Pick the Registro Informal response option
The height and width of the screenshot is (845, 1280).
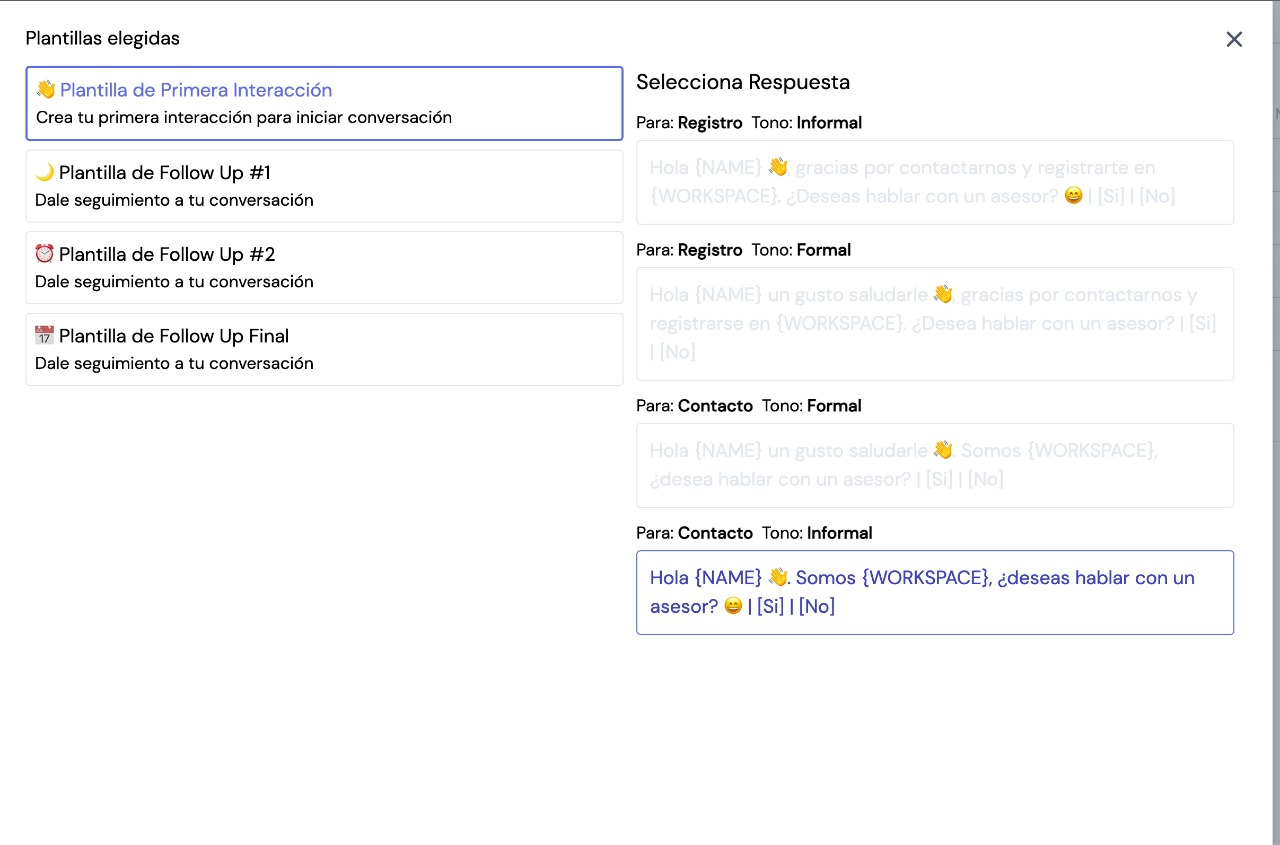[934, 182]
